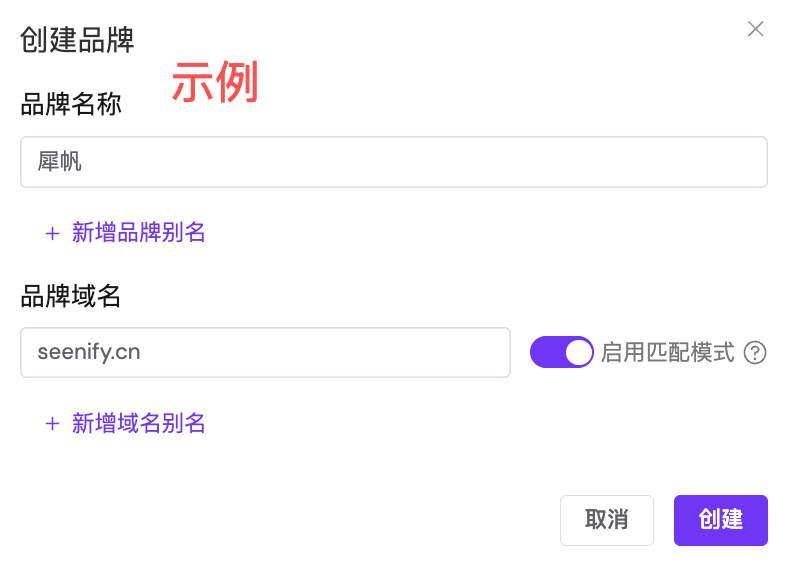Click the 创建品牌 dialog title
This screenshot has height=566, width=786.
77,41
